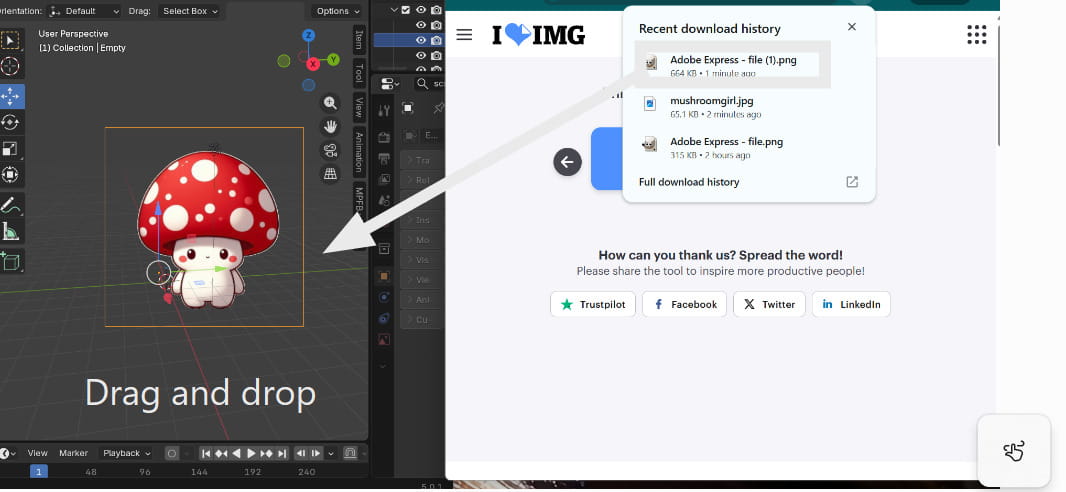Expand the Tra(nsform) panel
Viewport: 1066px width, 492px height.
(x=420, y=160)
